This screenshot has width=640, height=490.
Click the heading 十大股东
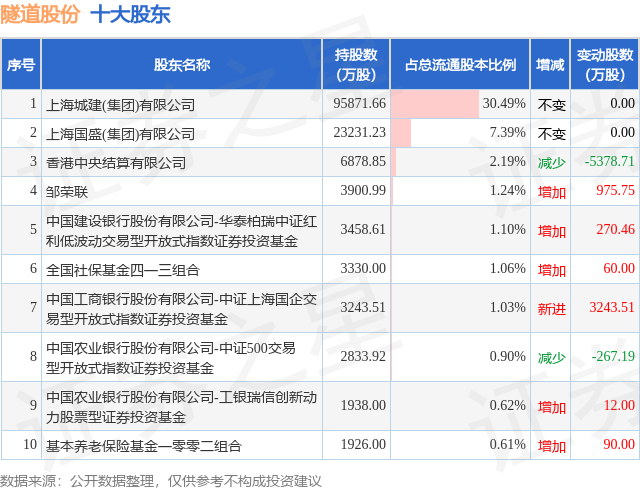[130, 14]
